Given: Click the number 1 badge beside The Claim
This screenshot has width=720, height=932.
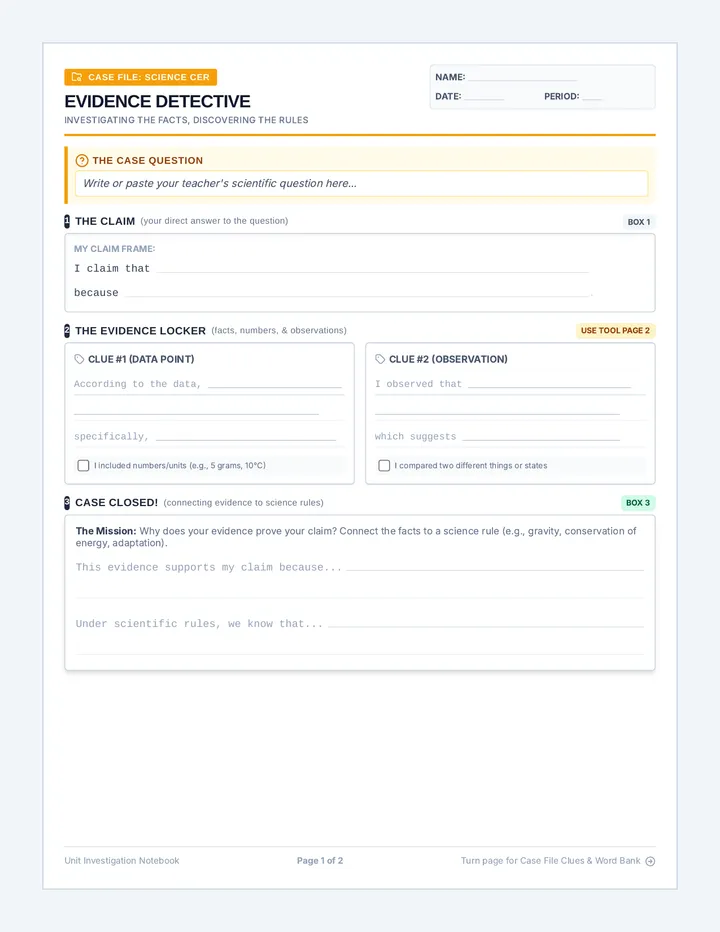Looking at the screenshot, I should 67,221.
